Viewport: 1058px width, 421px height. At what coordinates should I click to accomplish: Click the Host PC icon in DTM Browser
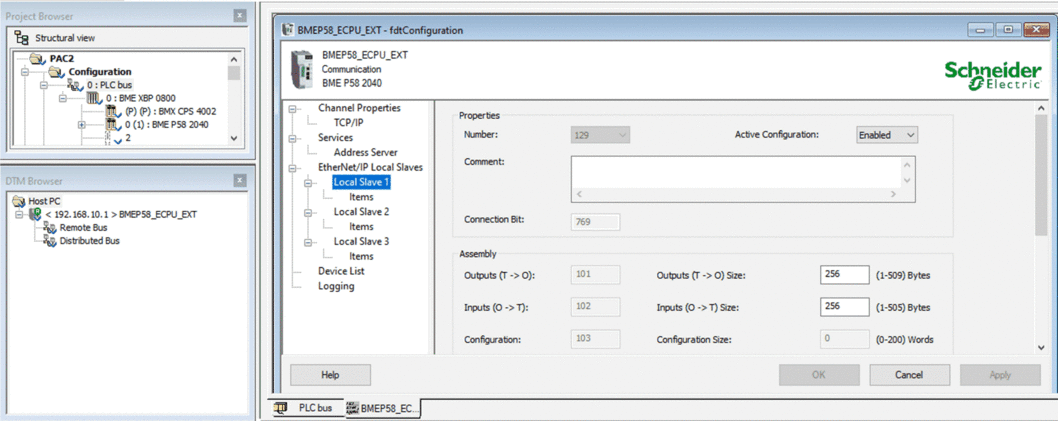pos(18,201)
